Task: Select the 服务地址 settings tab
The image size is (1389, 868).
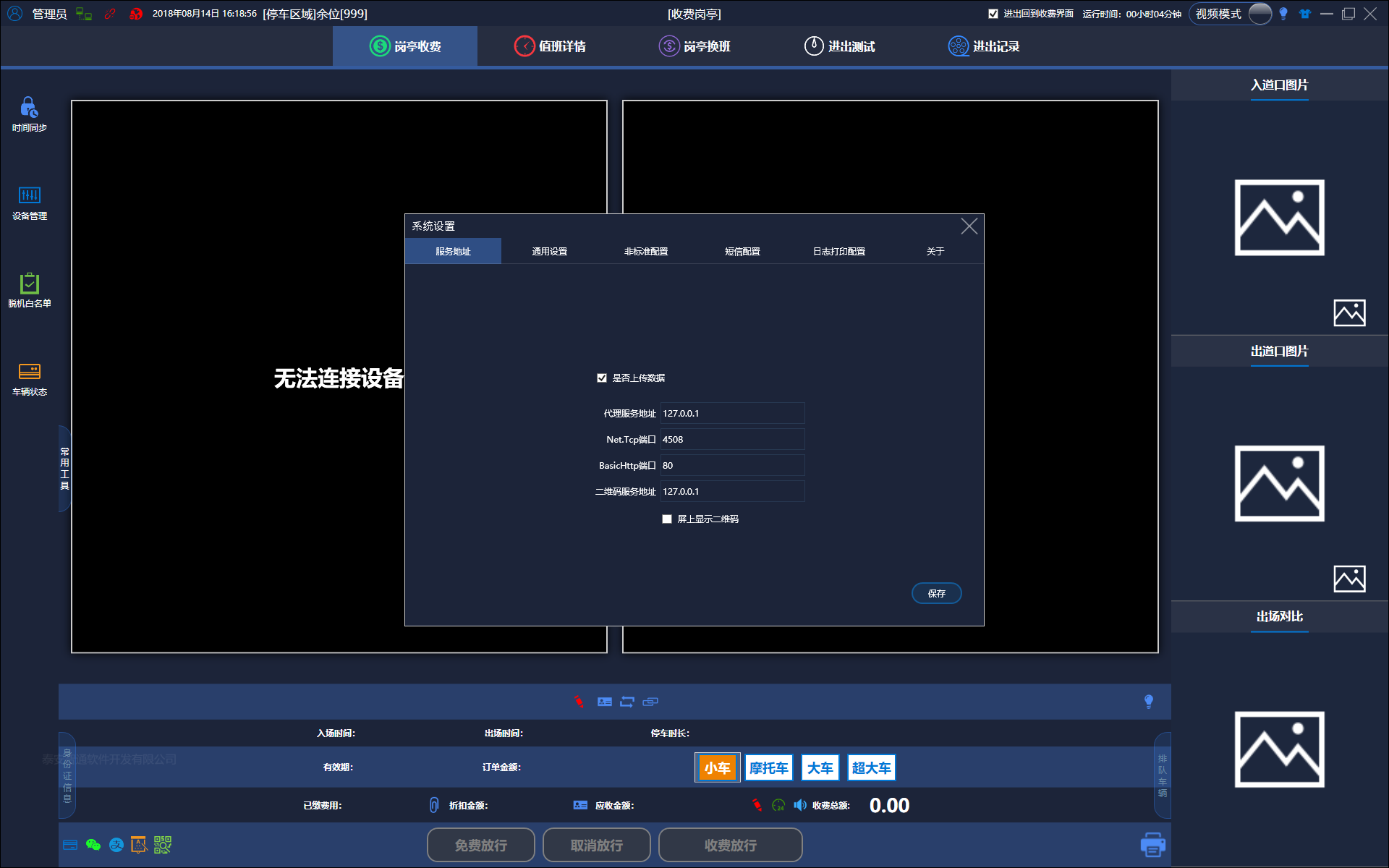Action: click(453, 251)
